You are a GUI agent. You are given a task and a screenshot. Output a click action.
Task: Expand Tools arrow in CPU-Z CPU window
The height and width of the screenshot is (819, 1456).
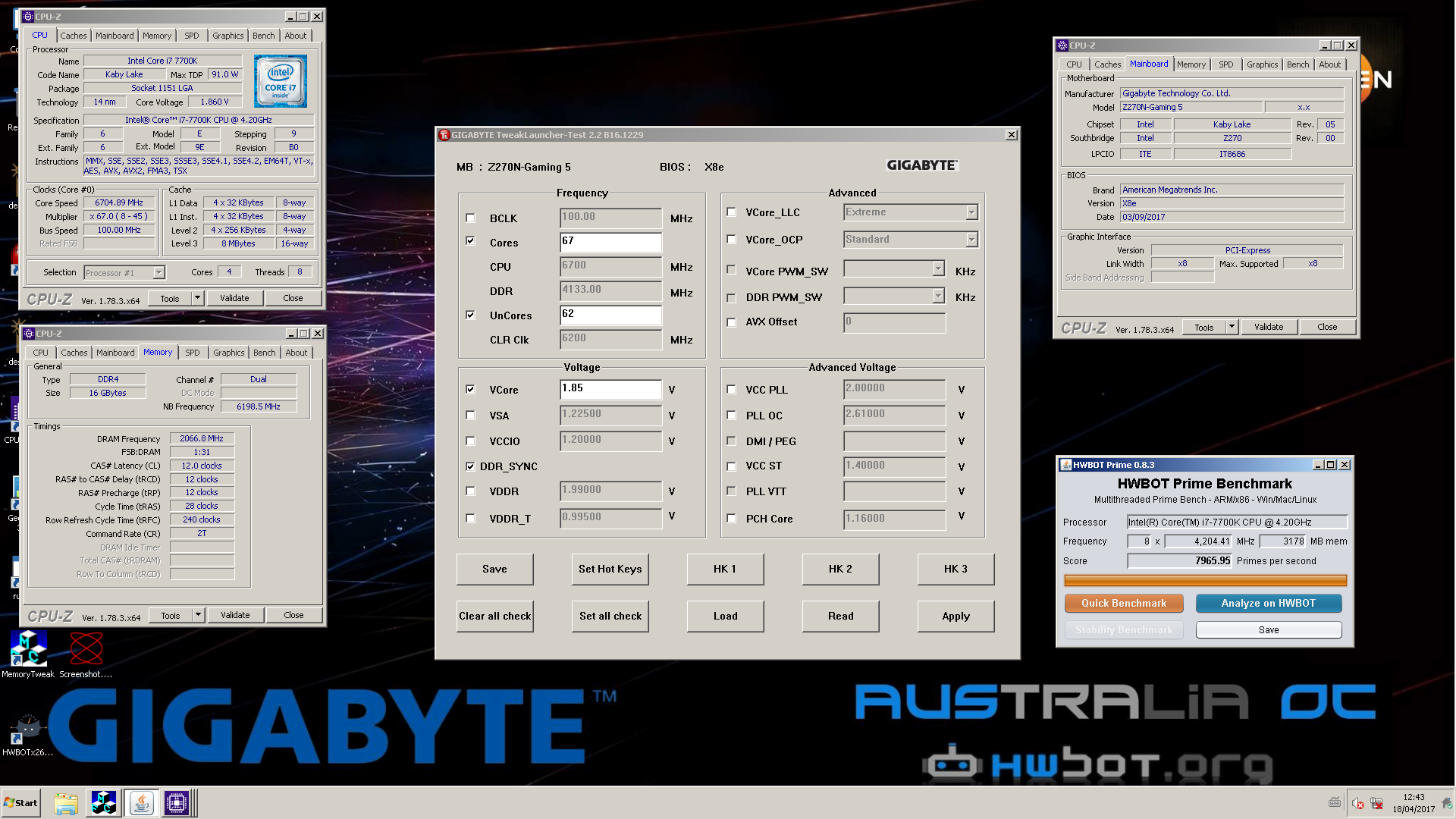point(197,298)
